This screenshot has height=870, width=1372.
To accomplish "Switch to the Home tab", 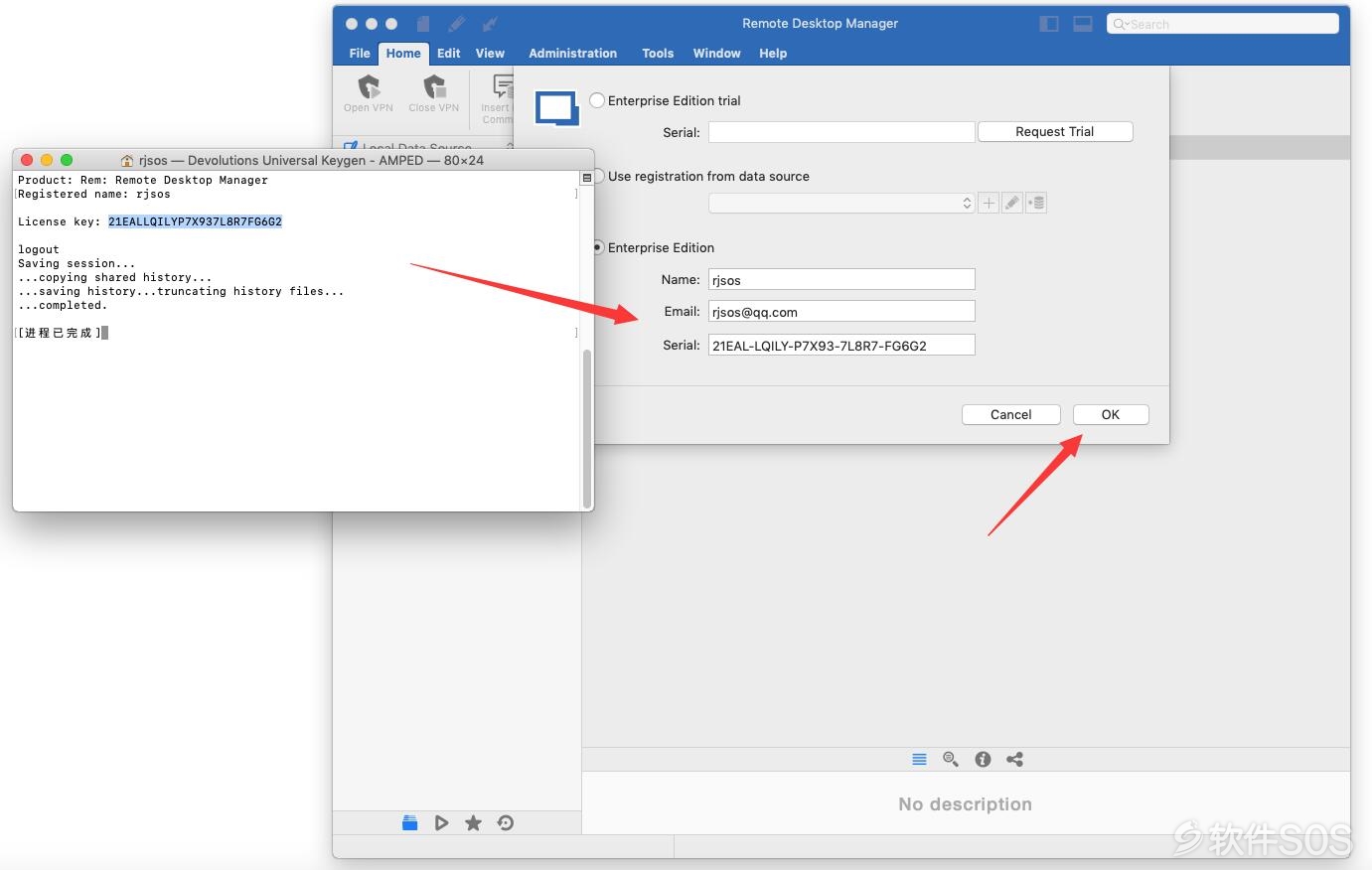I will click(403, 54).
